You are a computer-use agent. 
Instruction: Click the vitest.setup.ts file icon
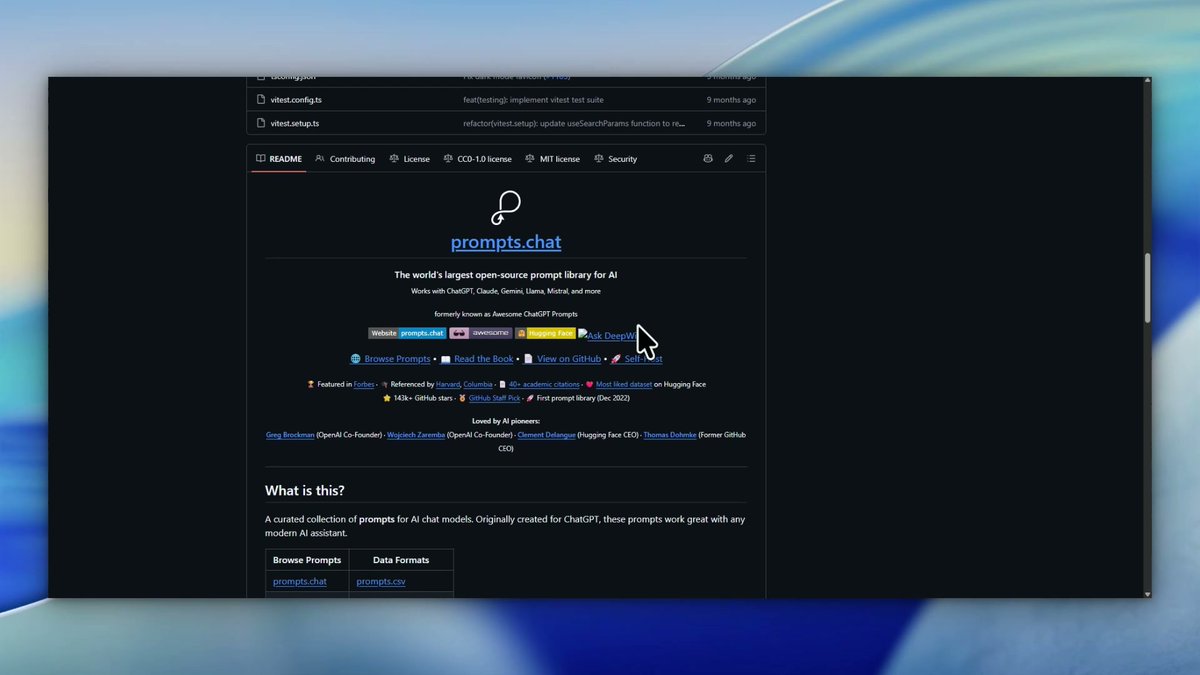click(x=260, y=123)
